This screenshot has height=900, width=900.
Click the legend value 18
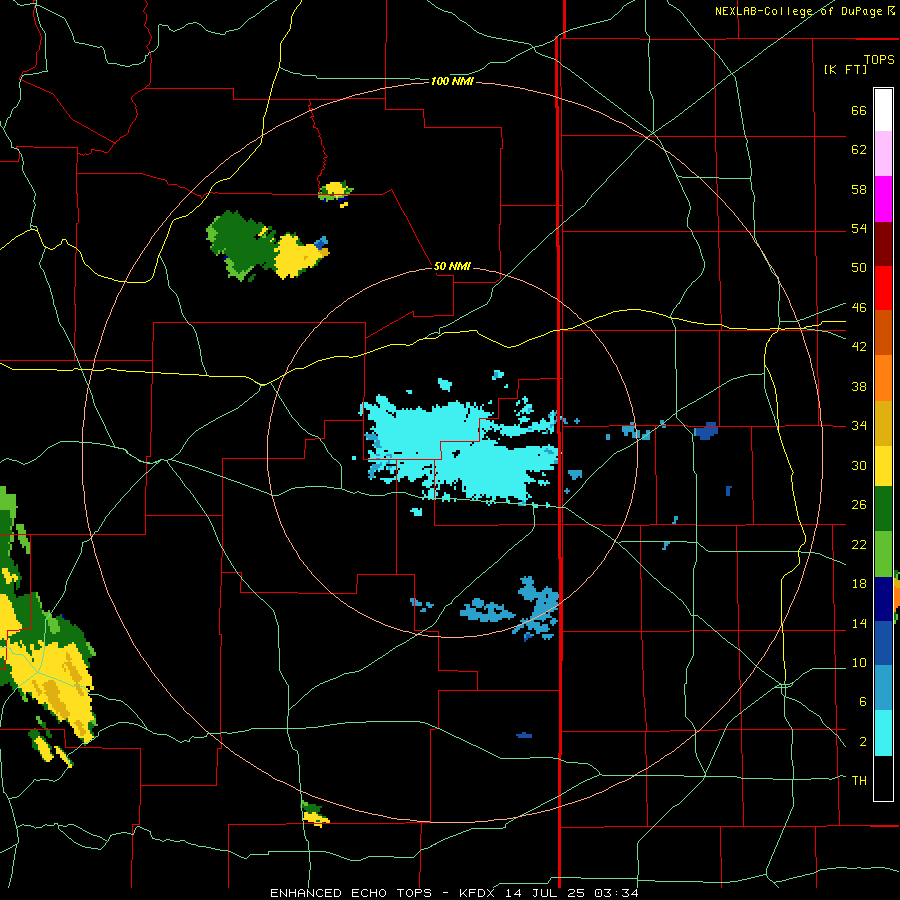[x=859, y=583]
